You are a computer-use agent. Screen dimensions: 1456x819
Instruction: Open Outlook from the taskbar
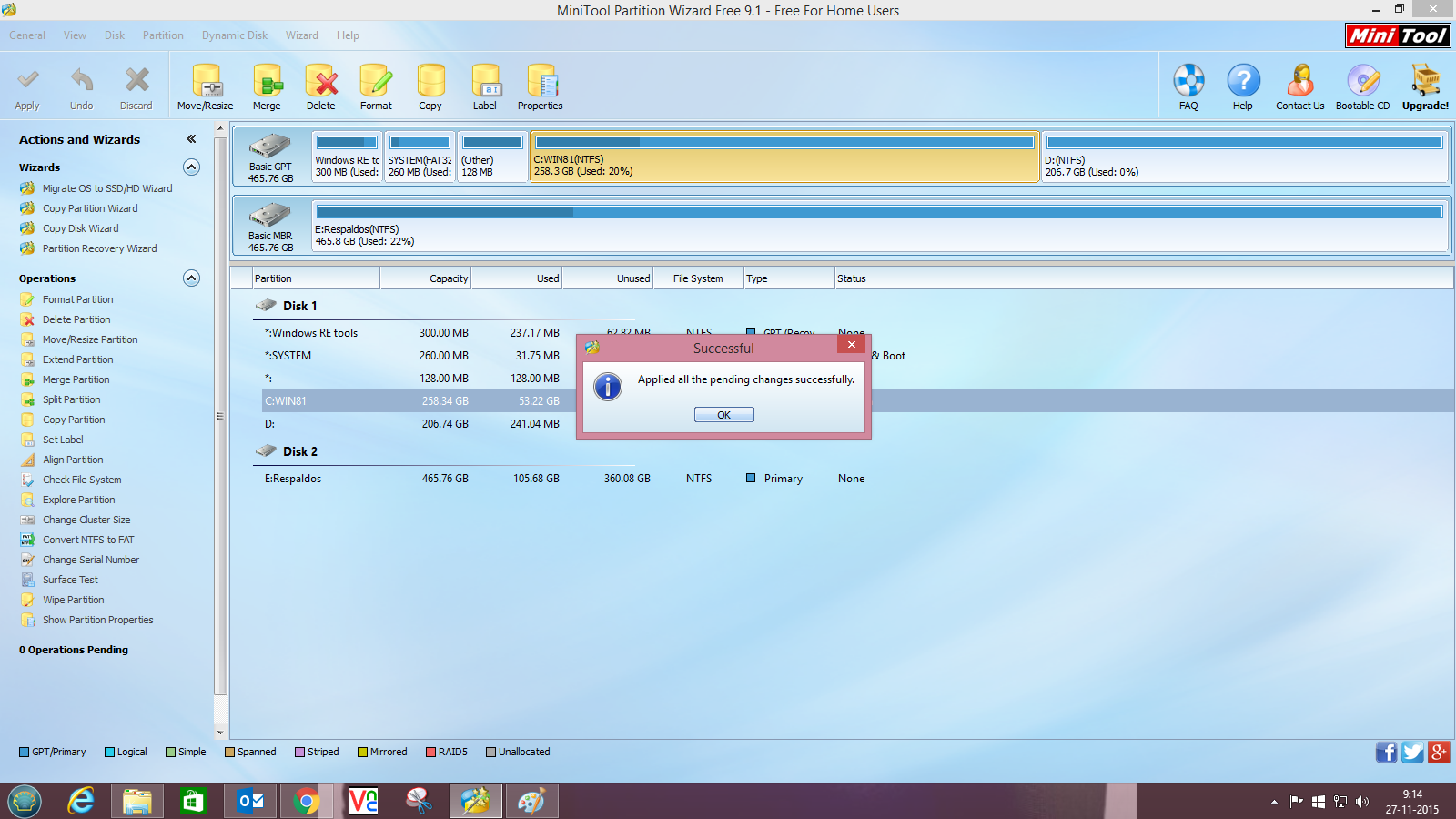[x=250, y=801]
